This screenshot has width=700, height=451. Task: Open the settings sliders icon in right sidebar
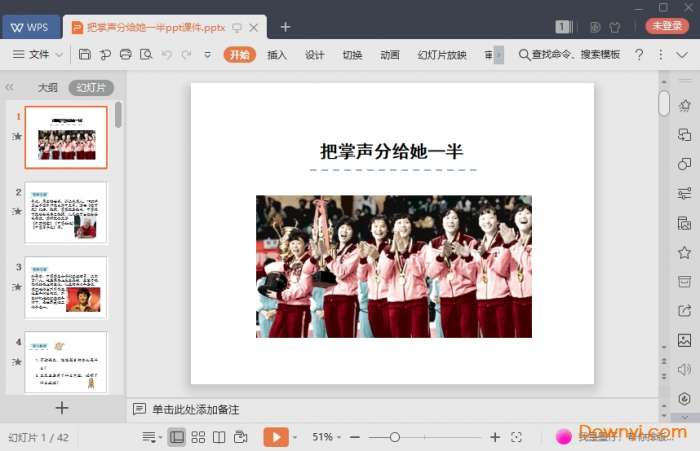tap(684, 193)
